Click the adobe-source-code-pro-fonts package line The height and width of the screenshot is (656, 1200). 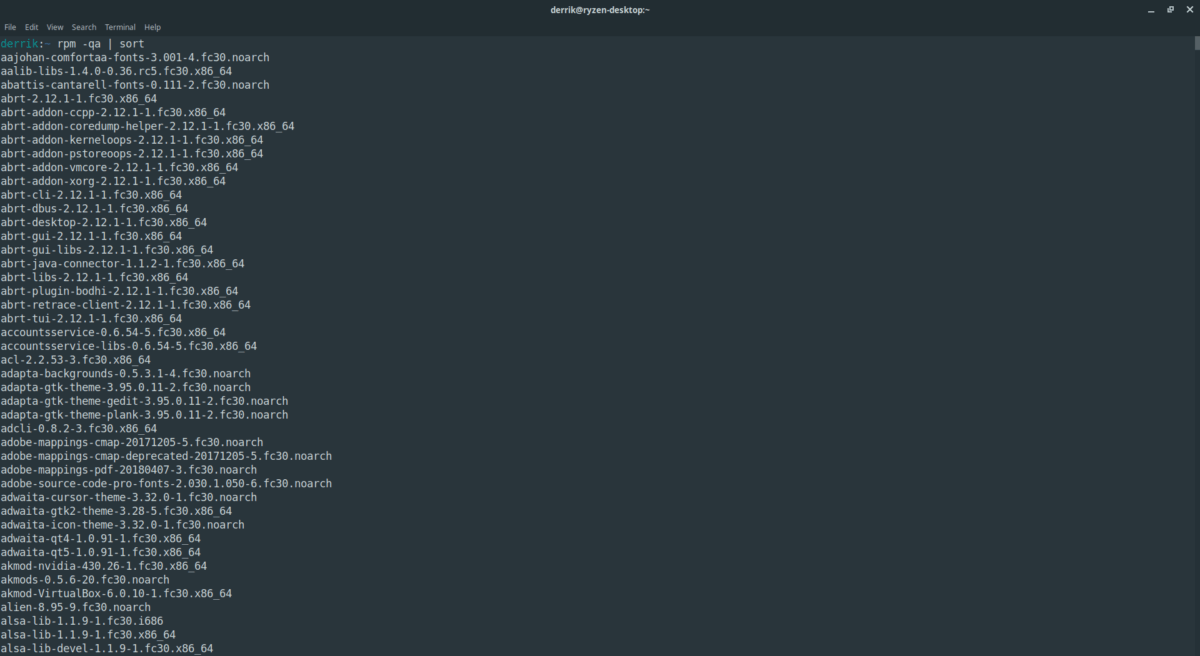point(166,483)
